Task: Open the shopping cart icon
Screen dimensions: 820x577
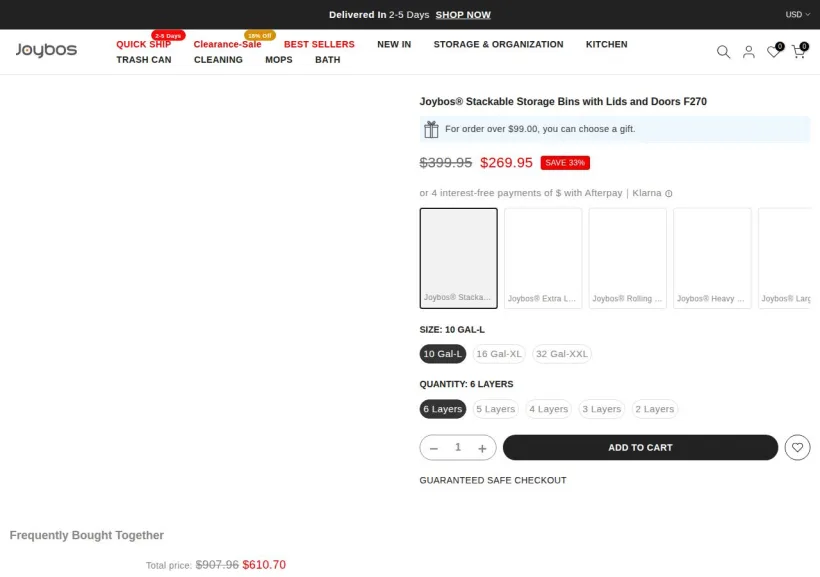Action: pos(798,52)
